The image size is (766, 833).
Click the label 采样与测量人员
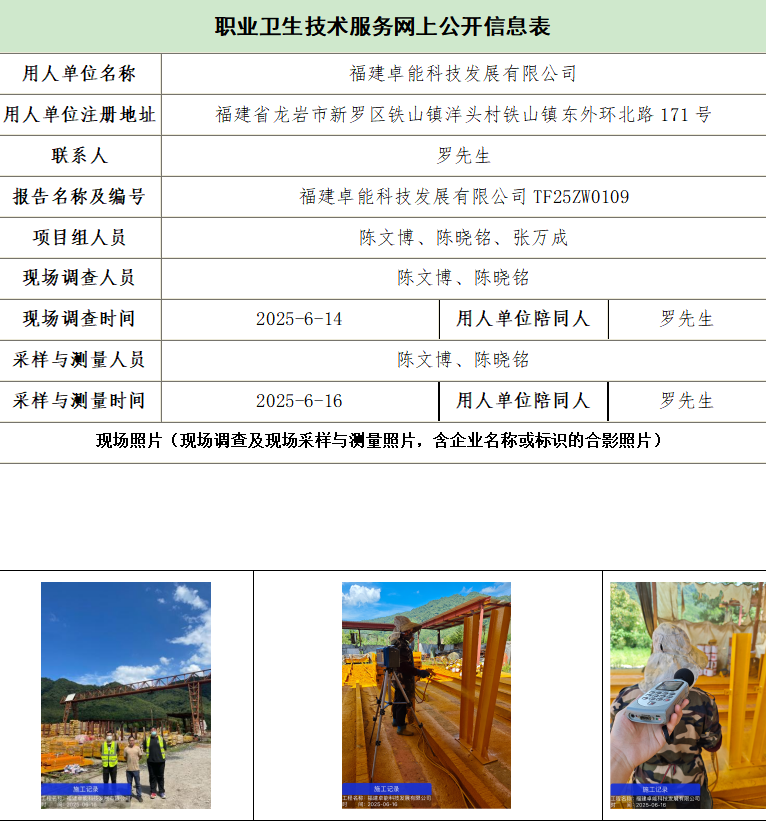pos(79,360)
